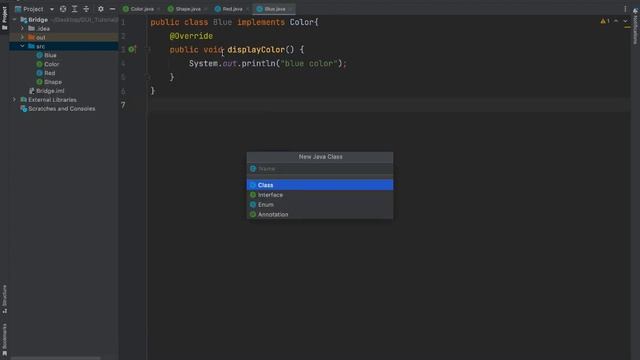Screen dimensions: 640x360
Task: Select the Bridge project root in the tree
Action: point(38,20)
